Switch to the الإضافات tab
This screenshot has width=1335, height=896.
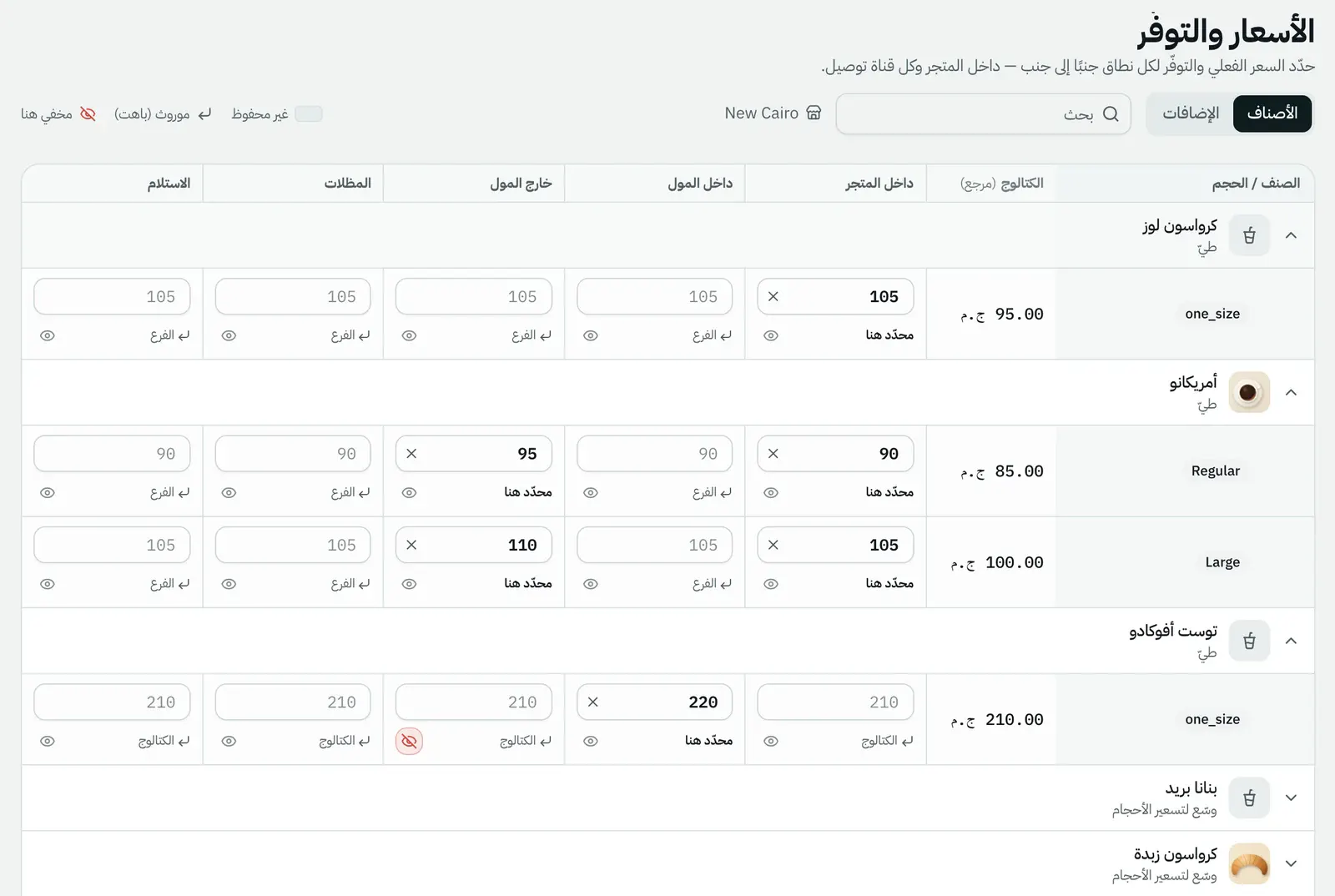click(x=1191, y=113)
